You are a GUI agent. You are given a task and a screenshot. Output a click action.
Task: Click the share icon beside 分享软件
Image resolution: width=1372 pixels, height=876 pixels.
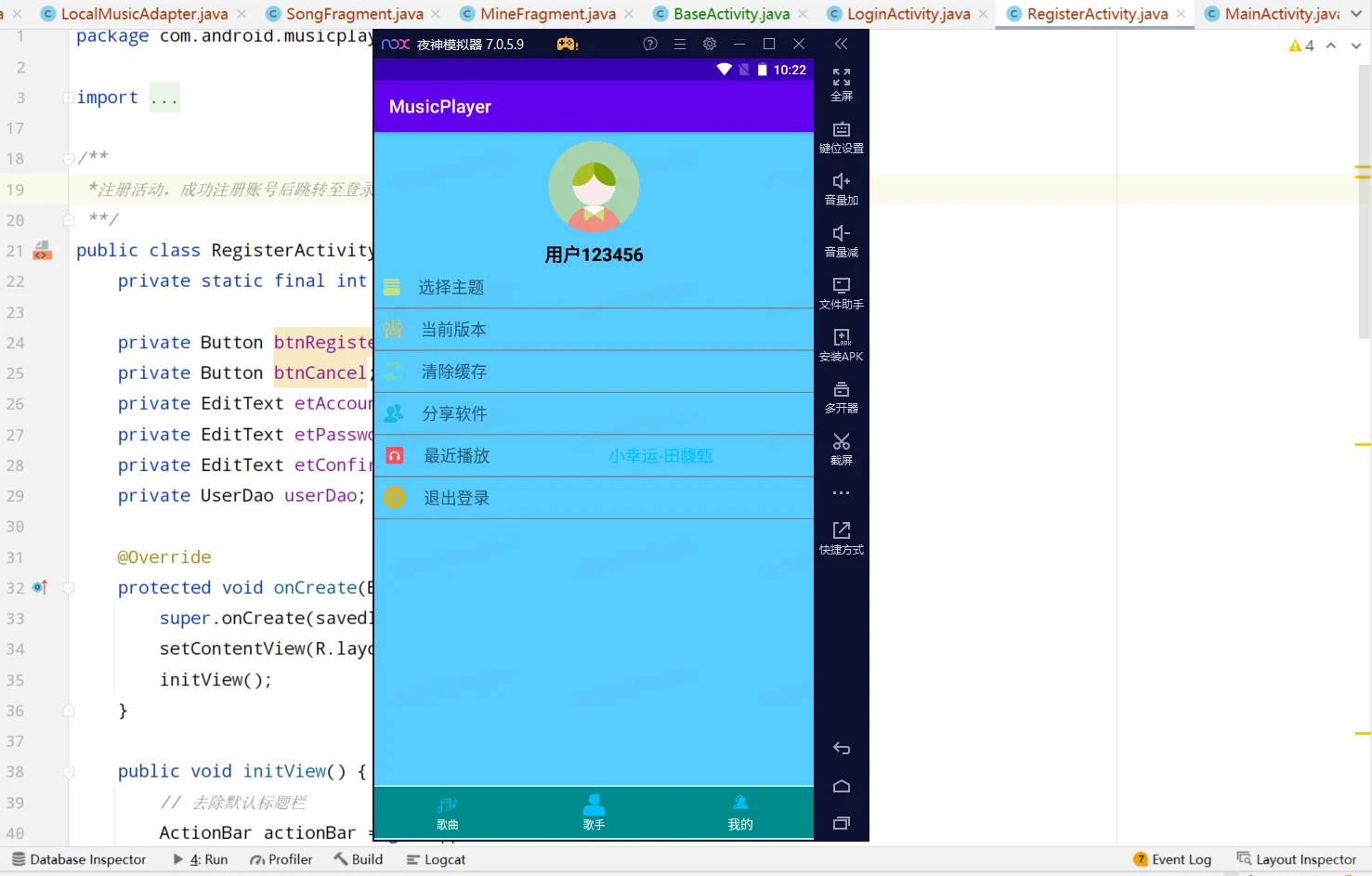tap(394, 412)
